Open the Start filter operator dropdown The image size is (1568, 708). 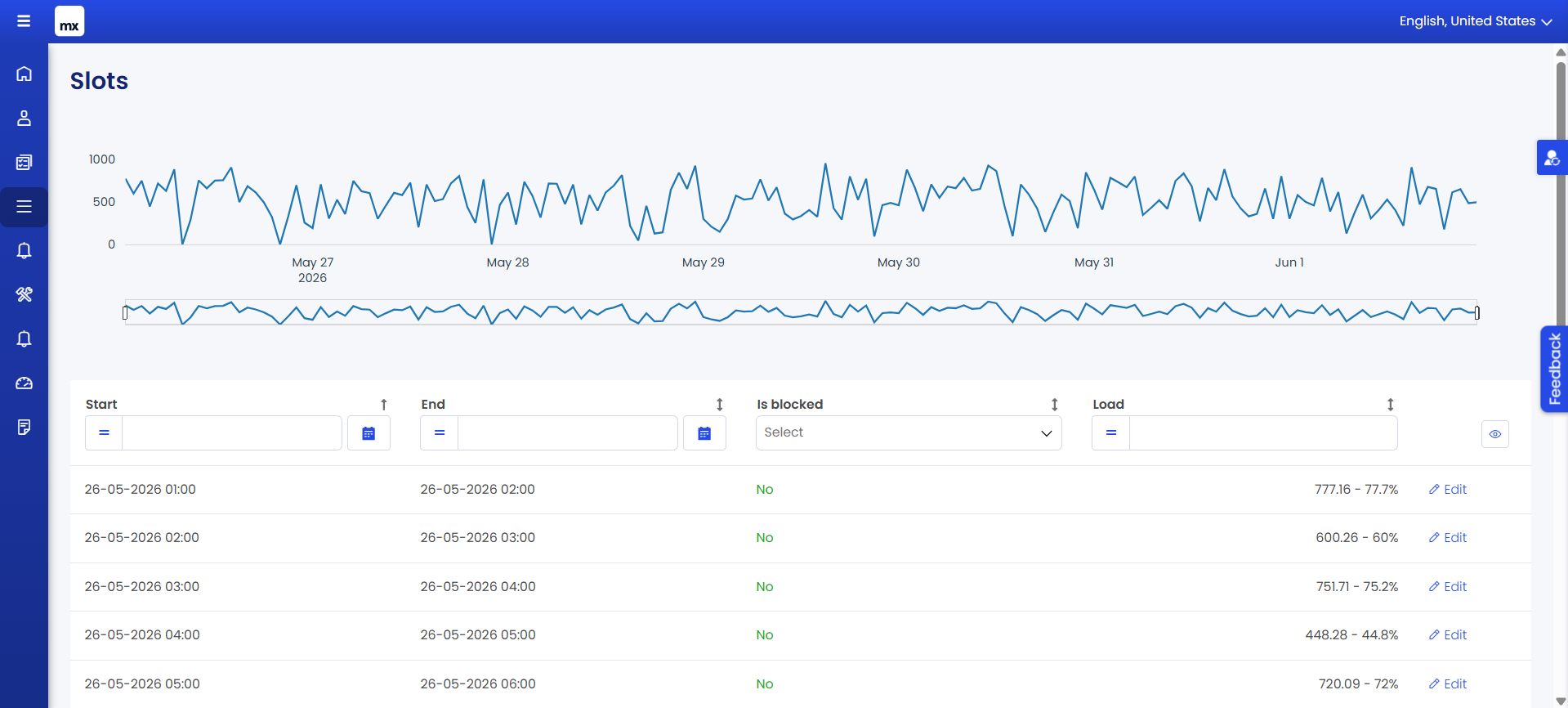[104, 433]
